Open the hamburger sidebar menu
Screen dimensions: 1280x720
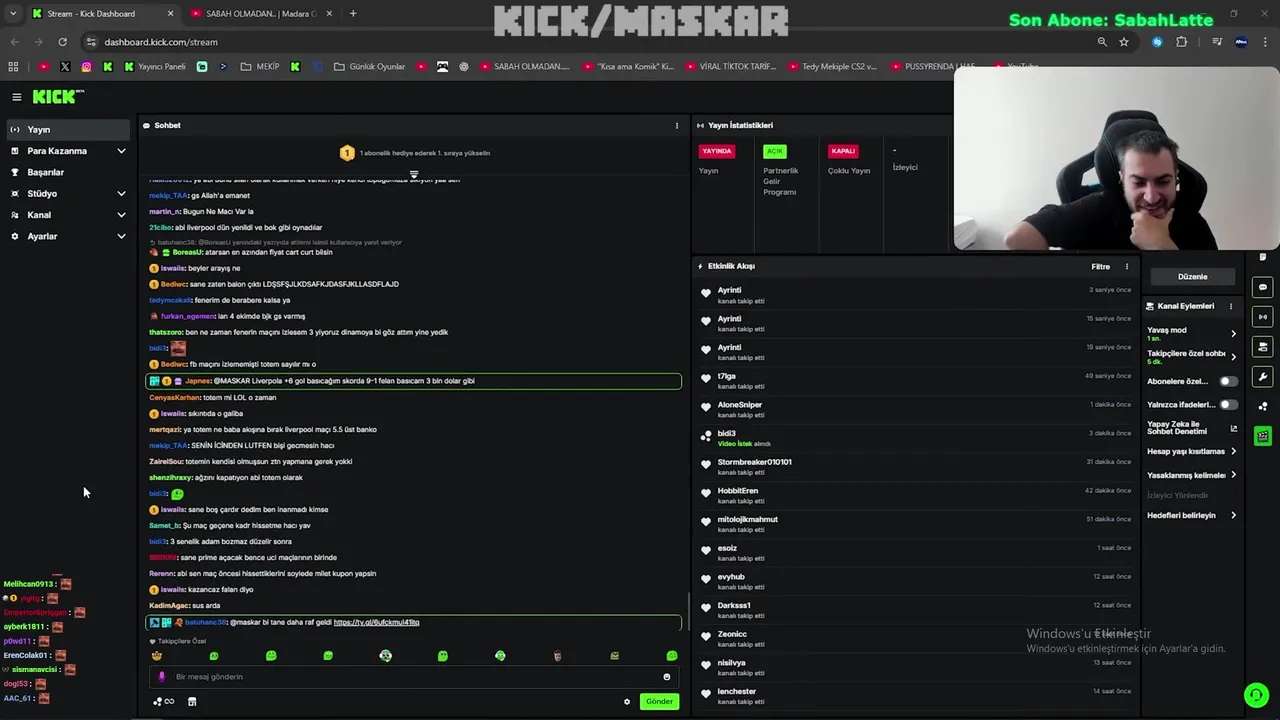(x=16, y=97)
